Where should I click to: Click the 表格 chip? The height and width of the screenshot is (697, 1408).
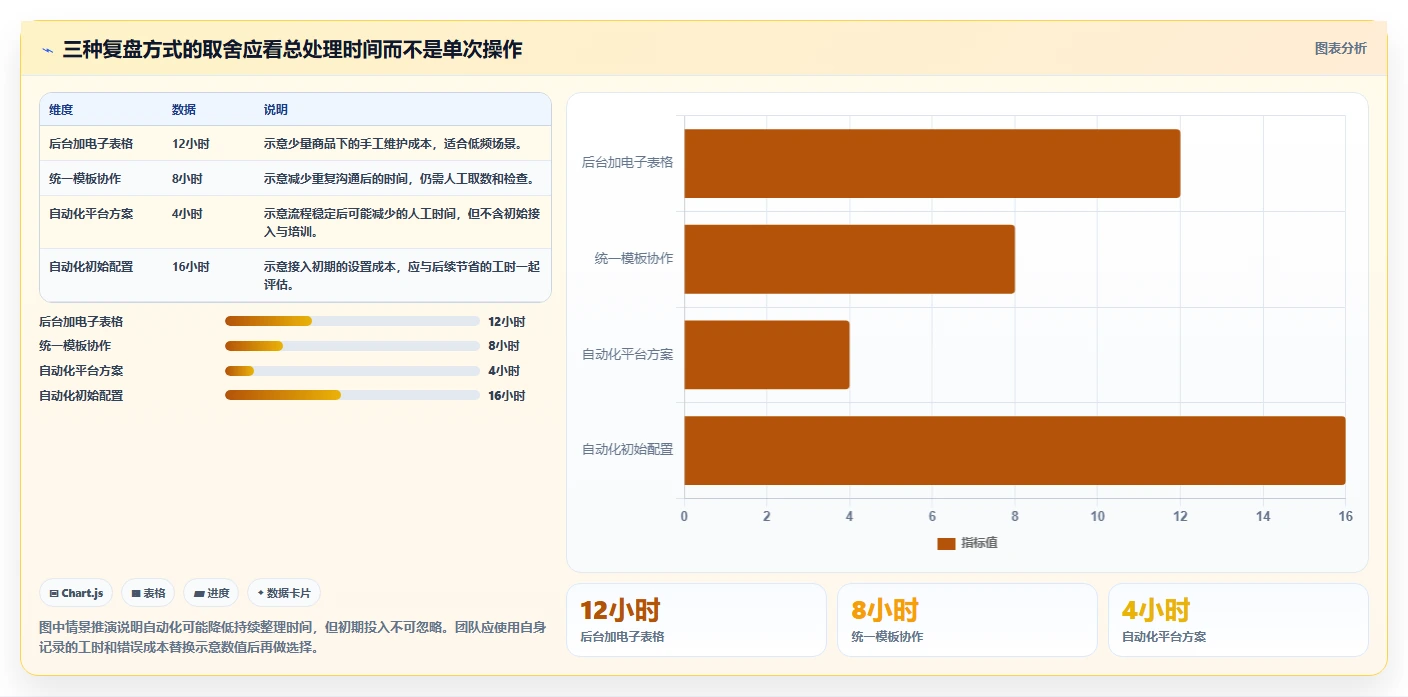pos(148,593)
